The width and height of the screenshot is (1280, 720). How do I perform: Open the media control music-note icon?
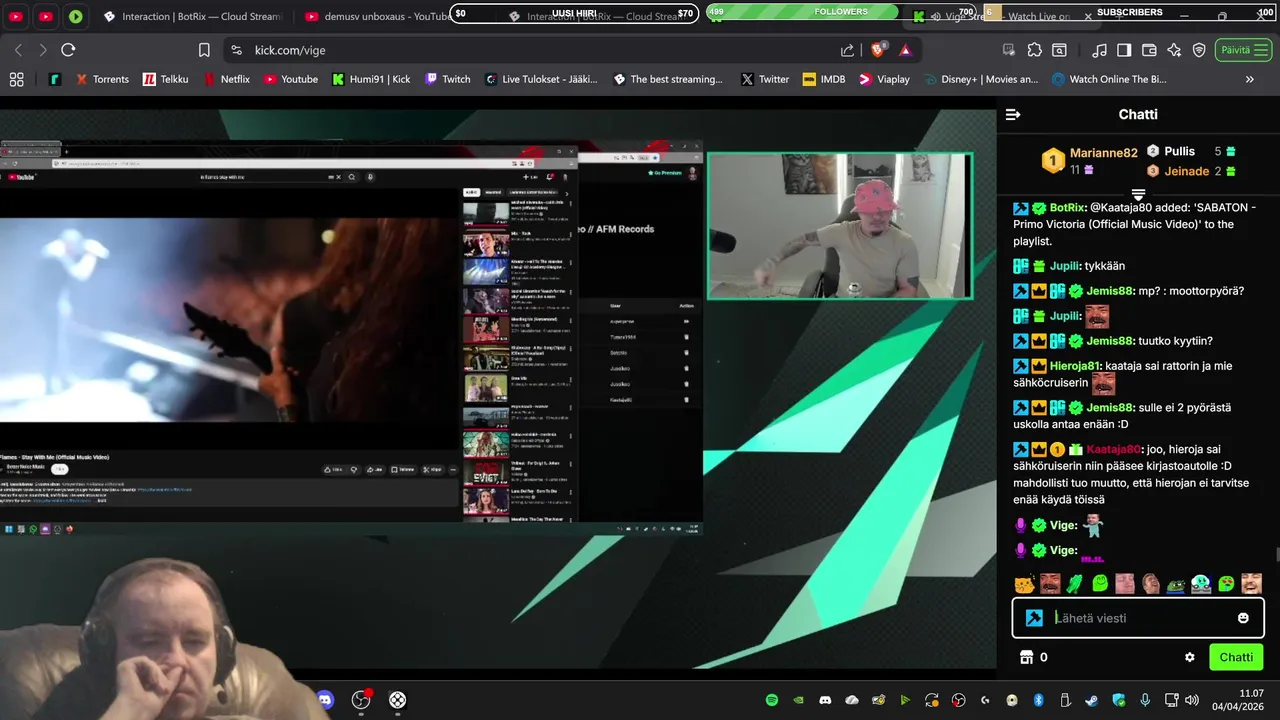1099,50
